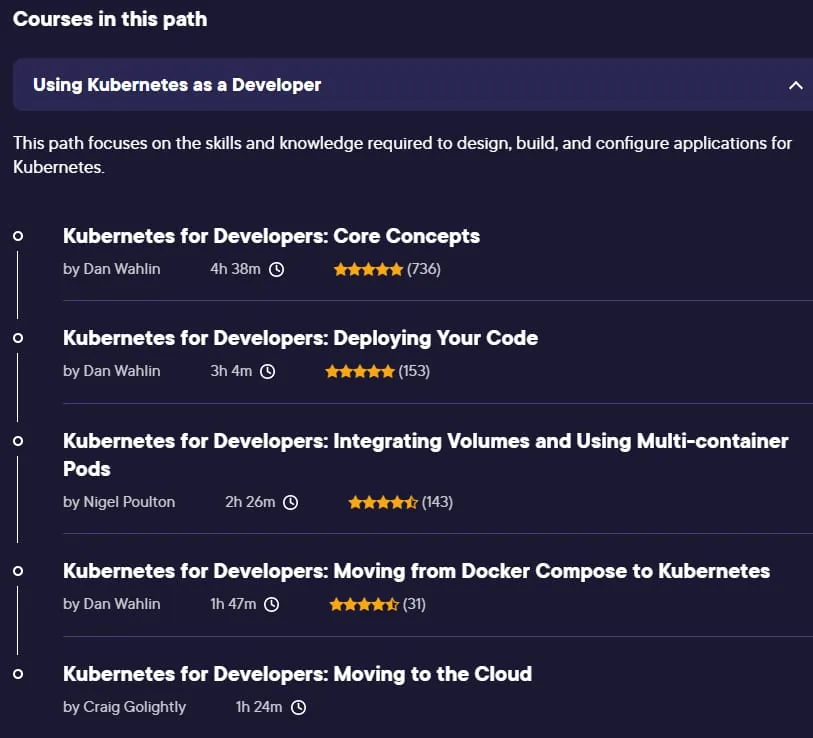Click path marker circle for Deploying Your Code
The width and height of the screenshot is (813, 738).
point(18,339)
